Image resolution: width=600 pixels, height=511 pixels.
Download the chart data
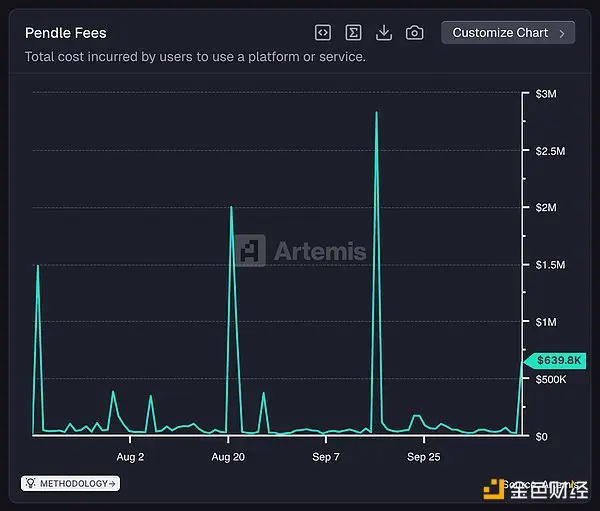point(384,33)
